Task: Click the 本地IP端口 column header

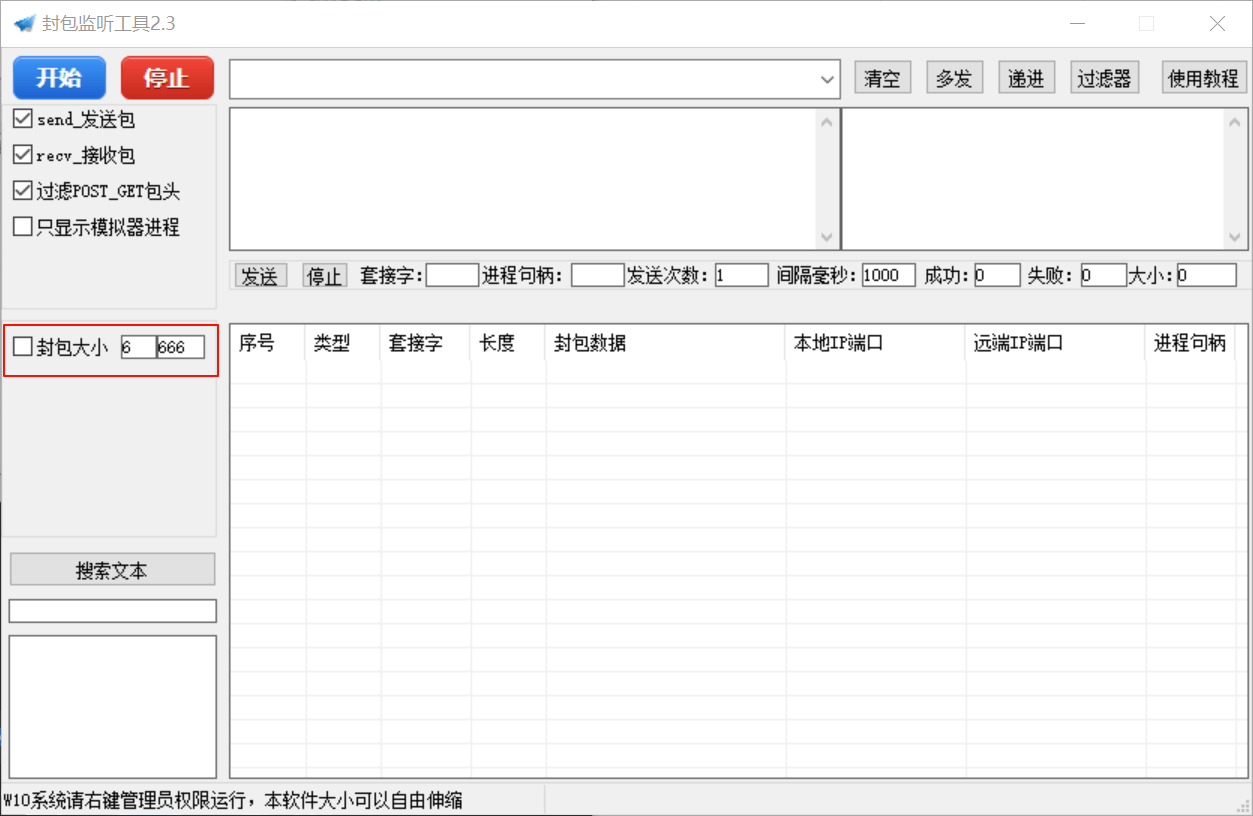Action: coord(876,343)
